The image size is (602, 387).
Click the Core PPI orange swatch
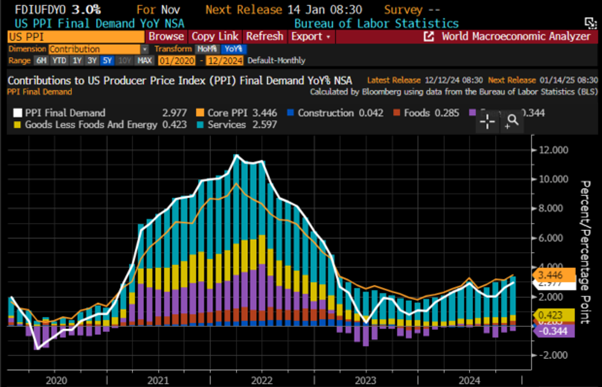200,113
